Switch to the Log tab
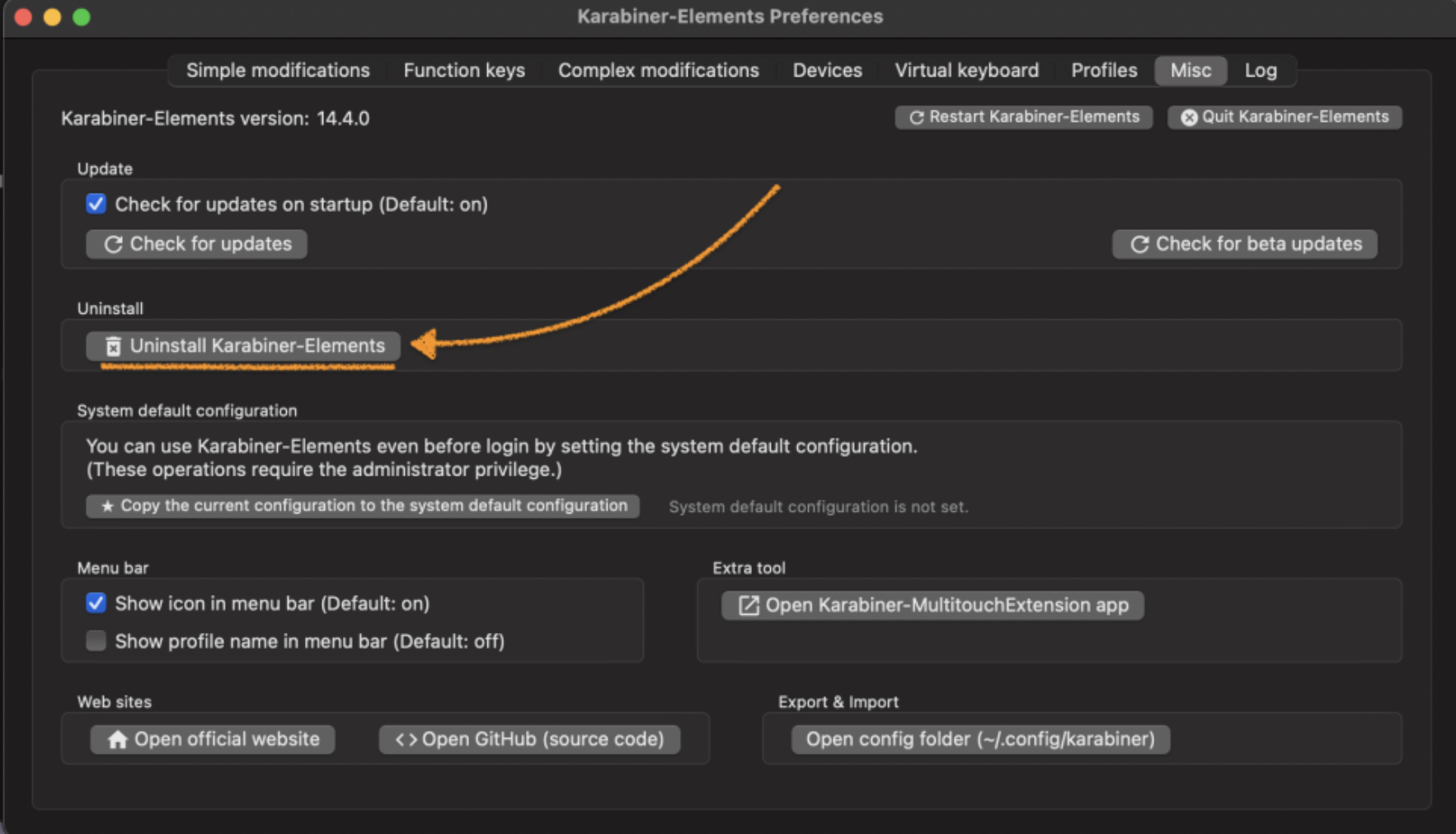The height and width of the screenshot is (834, 1456). (1261, 71)
